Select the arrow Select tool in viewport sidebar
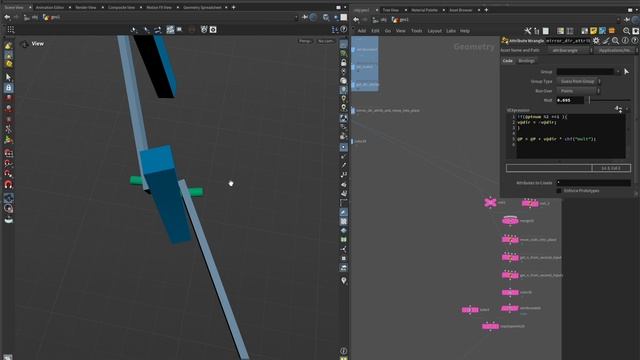 [9, 77]
